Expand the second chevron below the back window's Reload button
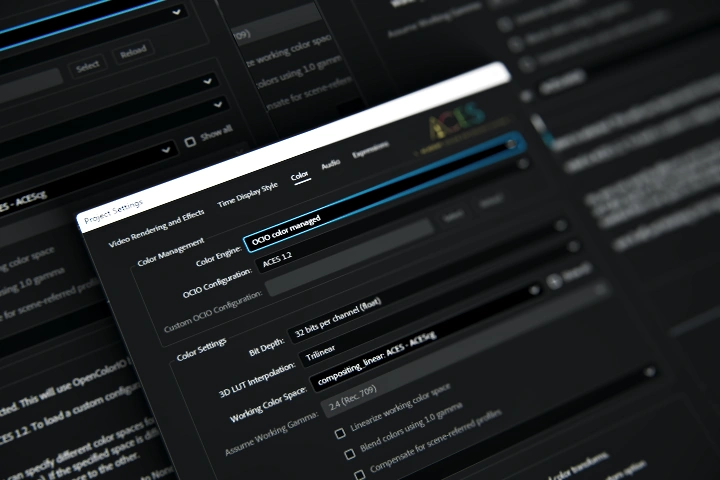 click(x=218, y=105)
